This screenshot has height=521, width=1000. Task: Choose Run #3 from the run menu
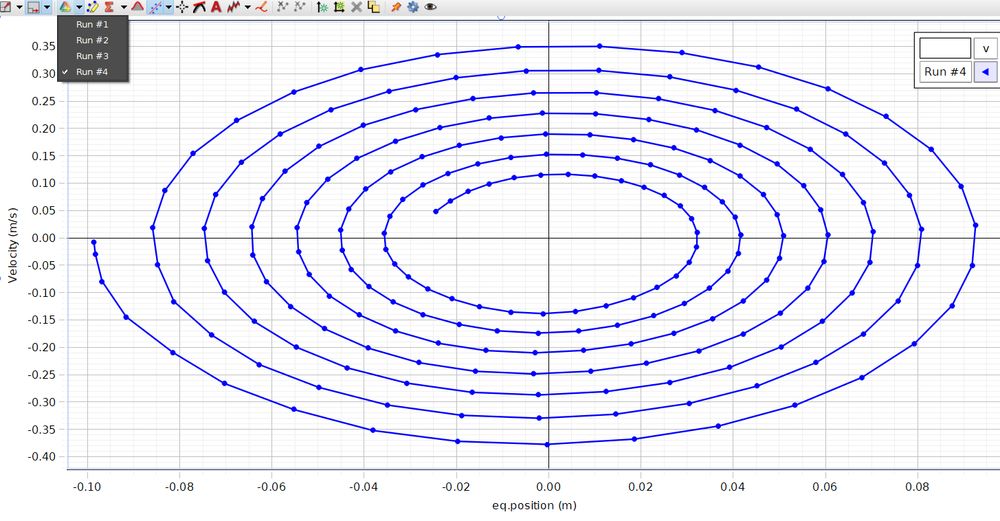click(93, 56)
